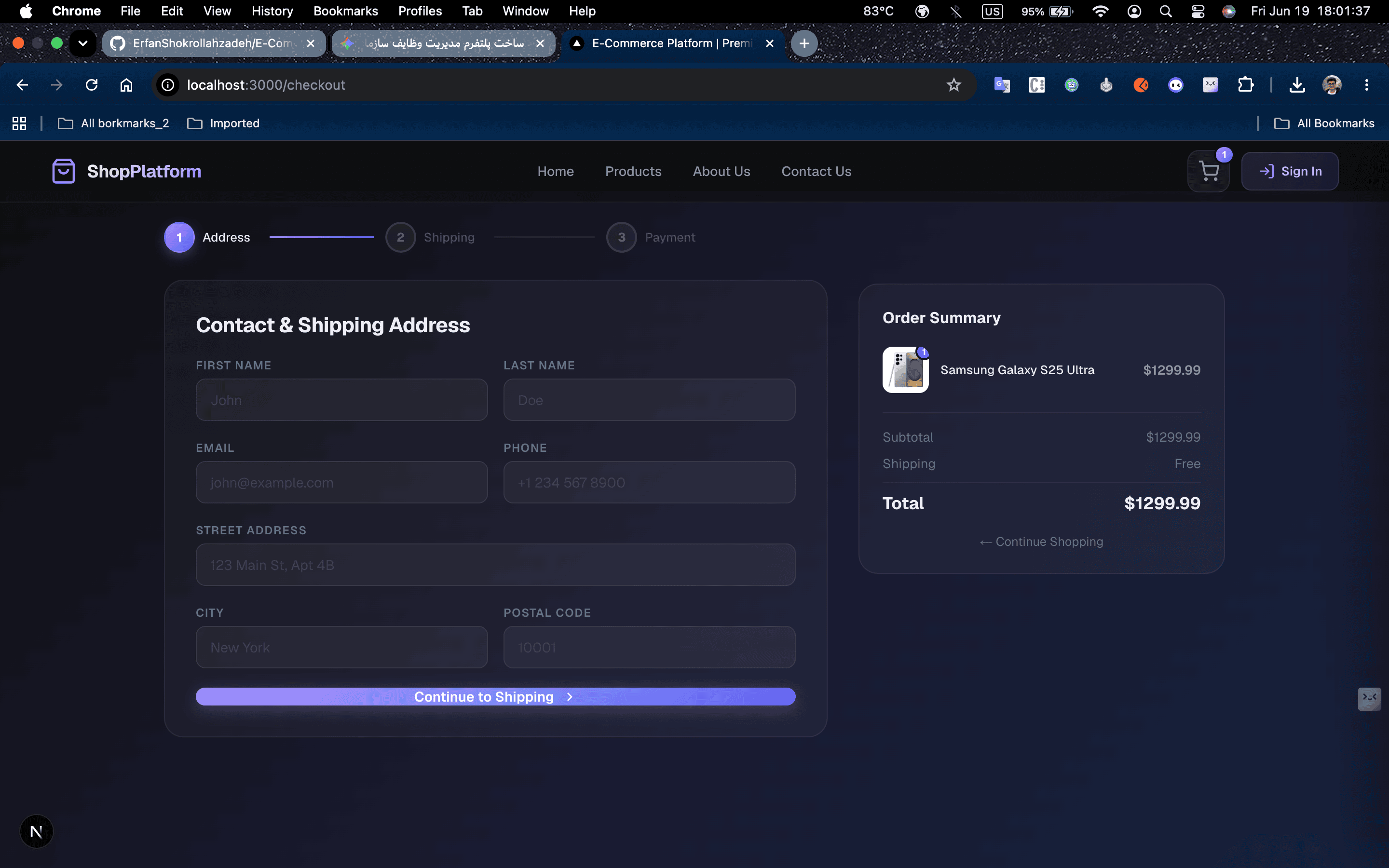Click Continue to Shipping button
The image size is (1389, 868).
click(495, 696)
